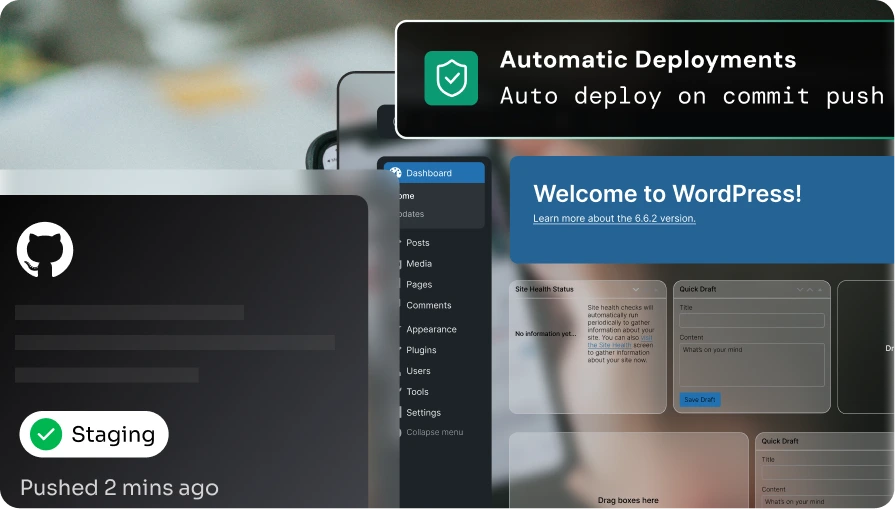
Task: Focus Title field in Quick Draft above Save Draft
Action: 752,320
